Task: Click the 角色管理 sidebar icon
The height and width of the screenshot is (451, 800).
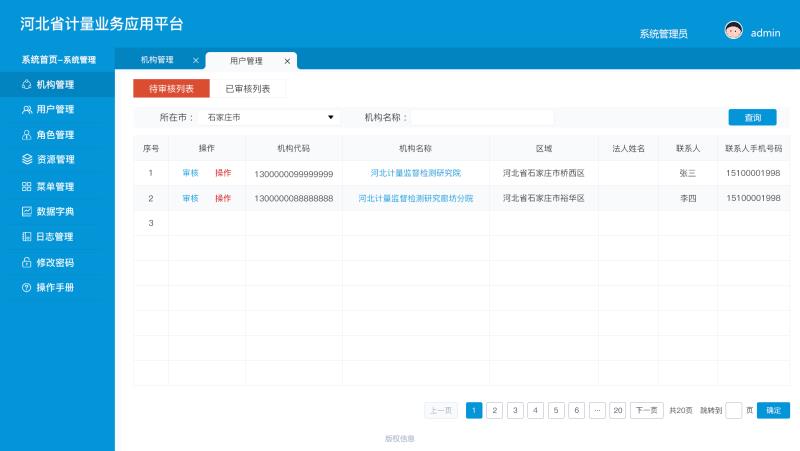Action: coord(26,135)
